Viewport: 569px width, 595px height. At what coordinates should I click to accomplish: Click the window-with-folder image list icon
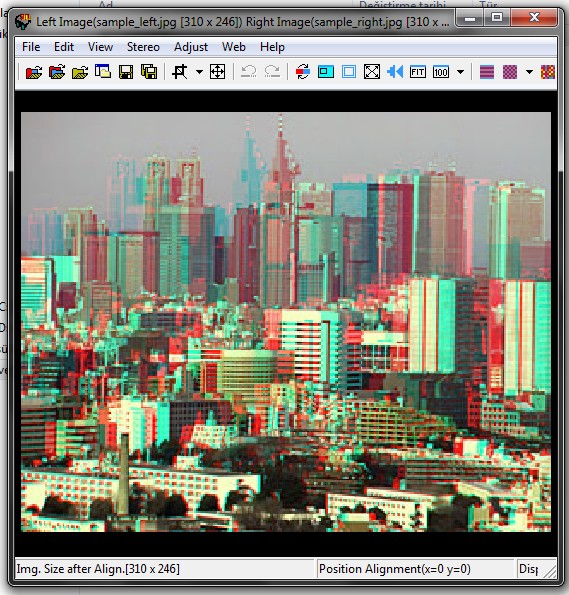(102, 72)
